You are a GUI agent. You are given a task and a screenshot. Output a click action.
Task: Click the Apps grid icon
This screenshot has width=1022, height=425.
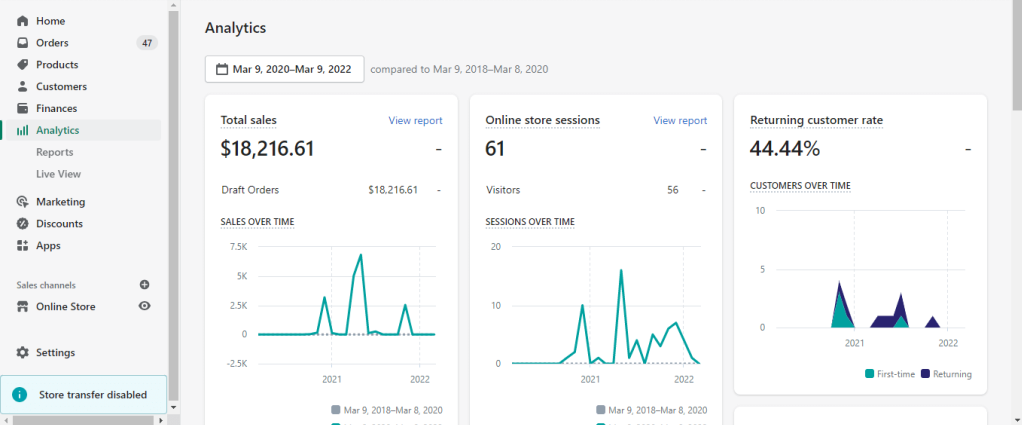click(x=22, y=246)
